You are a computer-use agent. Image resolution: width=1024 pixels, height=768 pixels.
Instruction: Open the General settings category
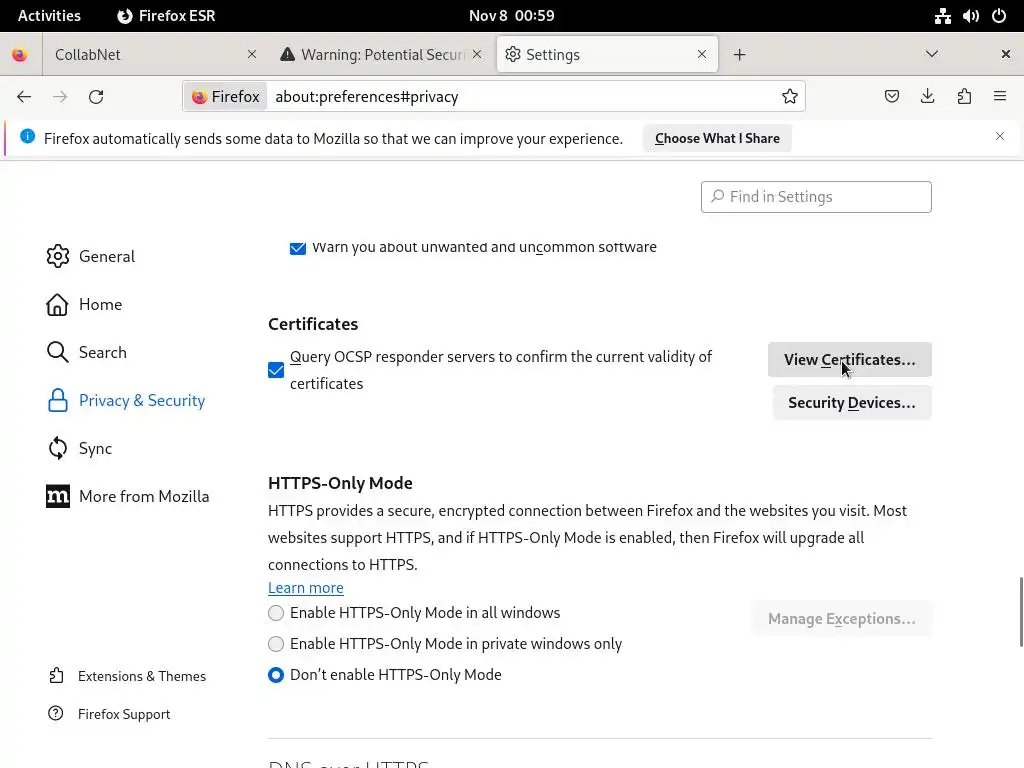[x=106, y=256]
